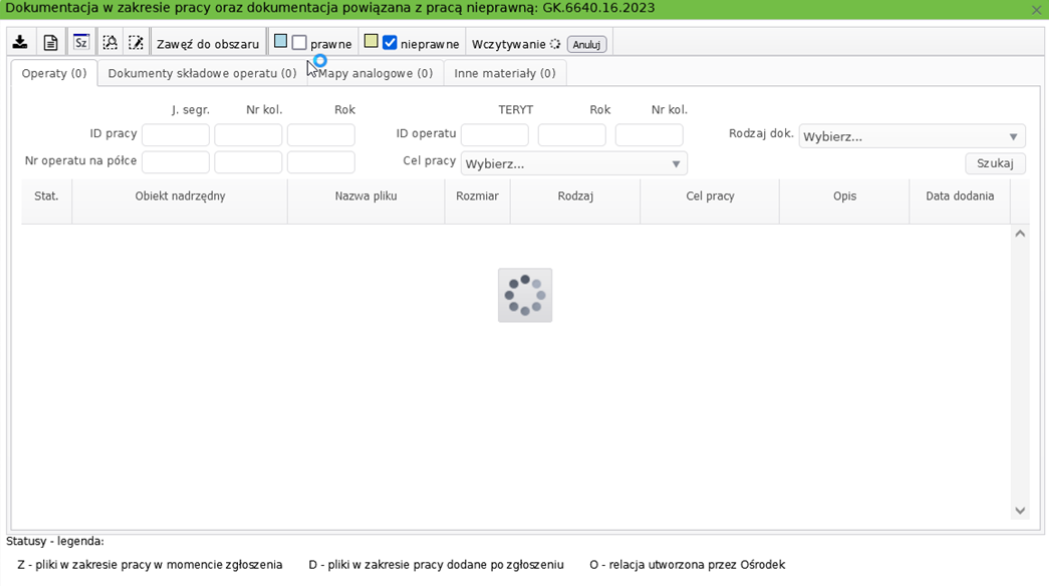Close the documentation window with X
The image size is (1049, 586).
pos(1036,9)
